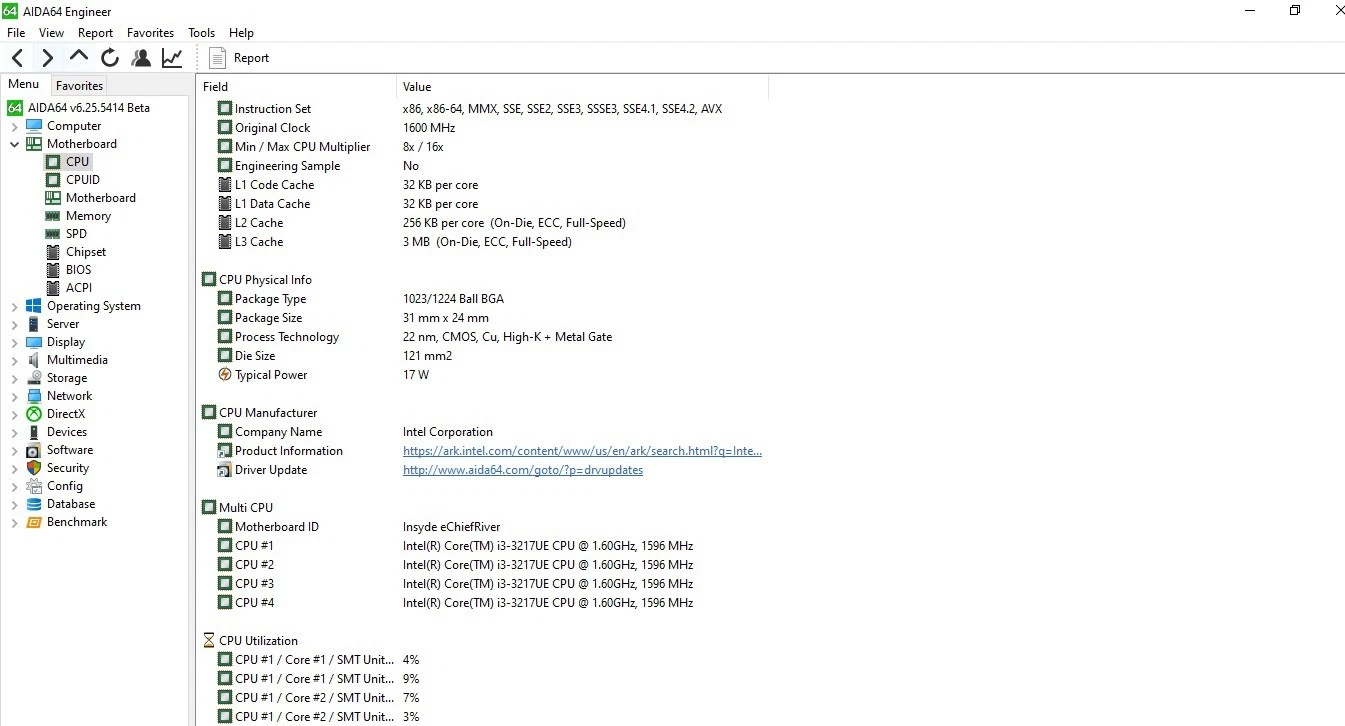This screenshot has width=1345, height=726.
Task: Switch to the Favorites tab in the side panel
Action: pos(79,86)
